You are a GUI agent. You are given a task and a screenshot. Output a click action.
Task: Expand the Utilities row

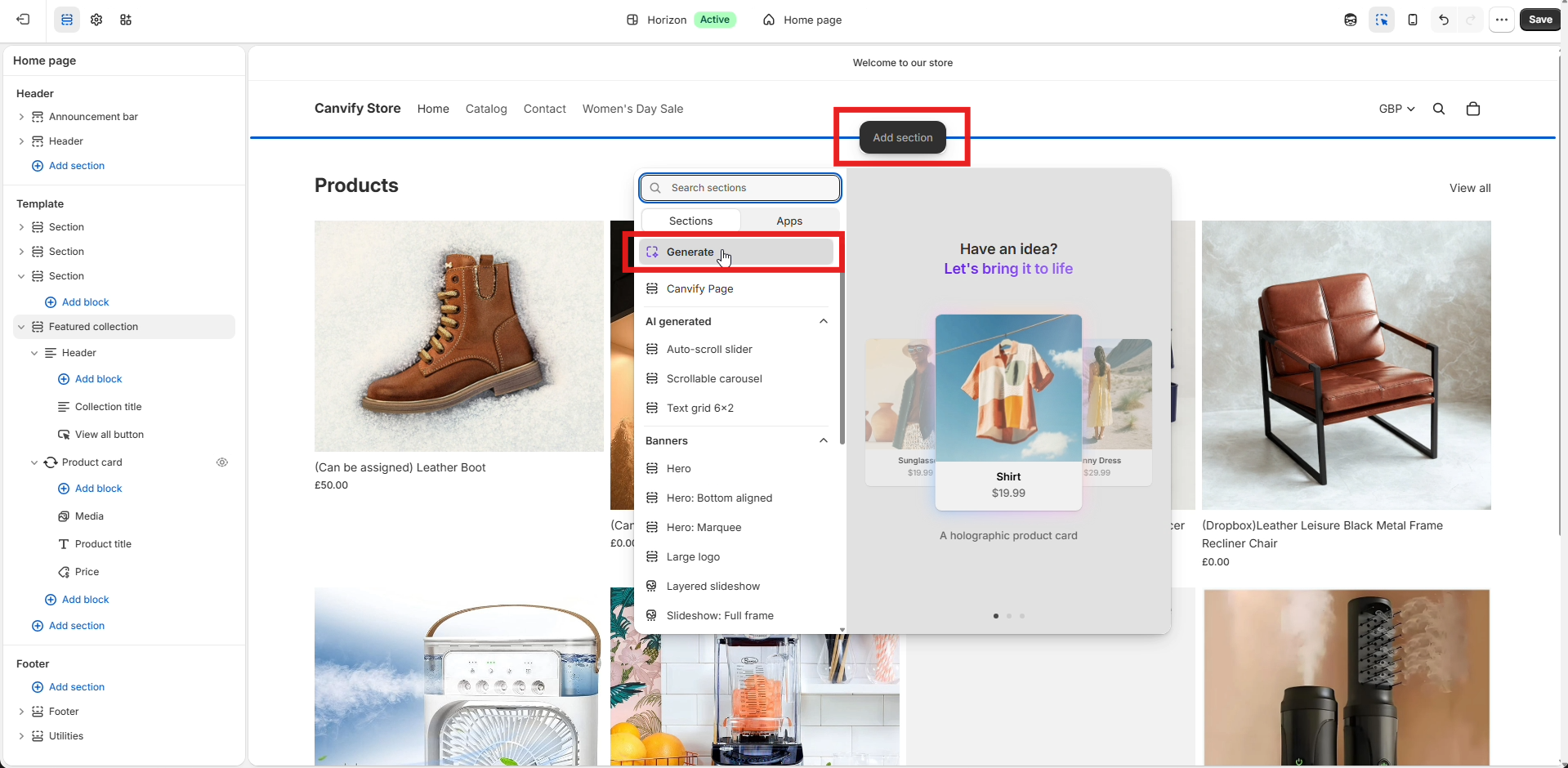coord(21,736)
